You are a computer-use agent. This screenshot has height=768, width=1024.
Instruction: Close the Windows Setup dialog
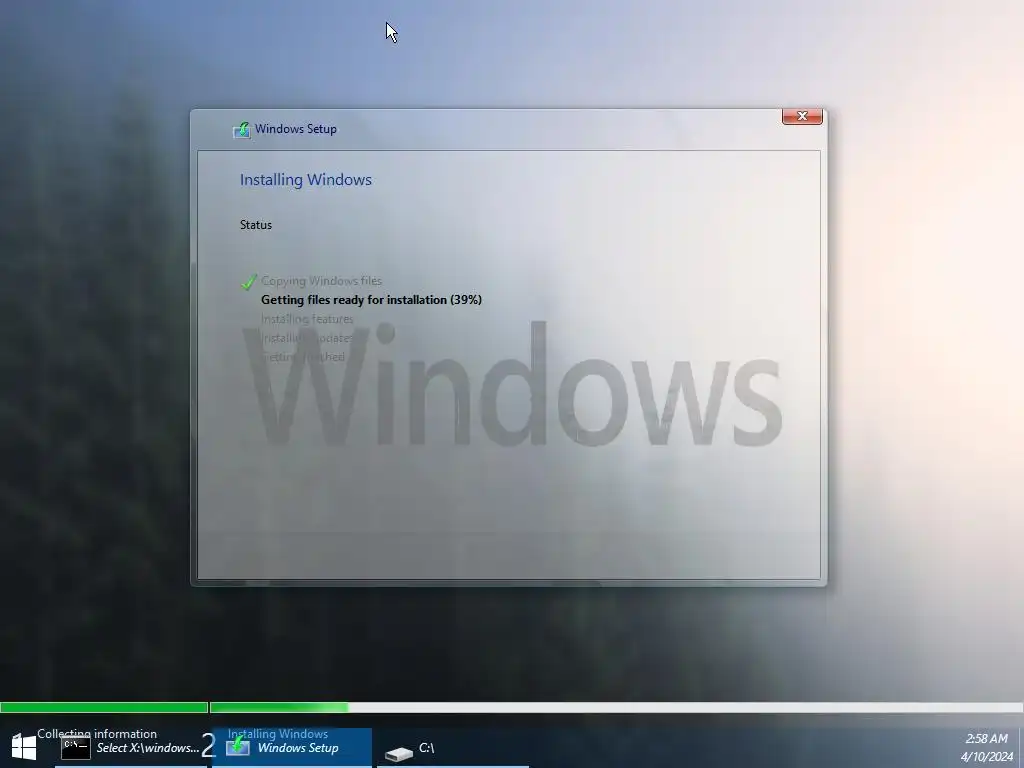tap(802, 116)
